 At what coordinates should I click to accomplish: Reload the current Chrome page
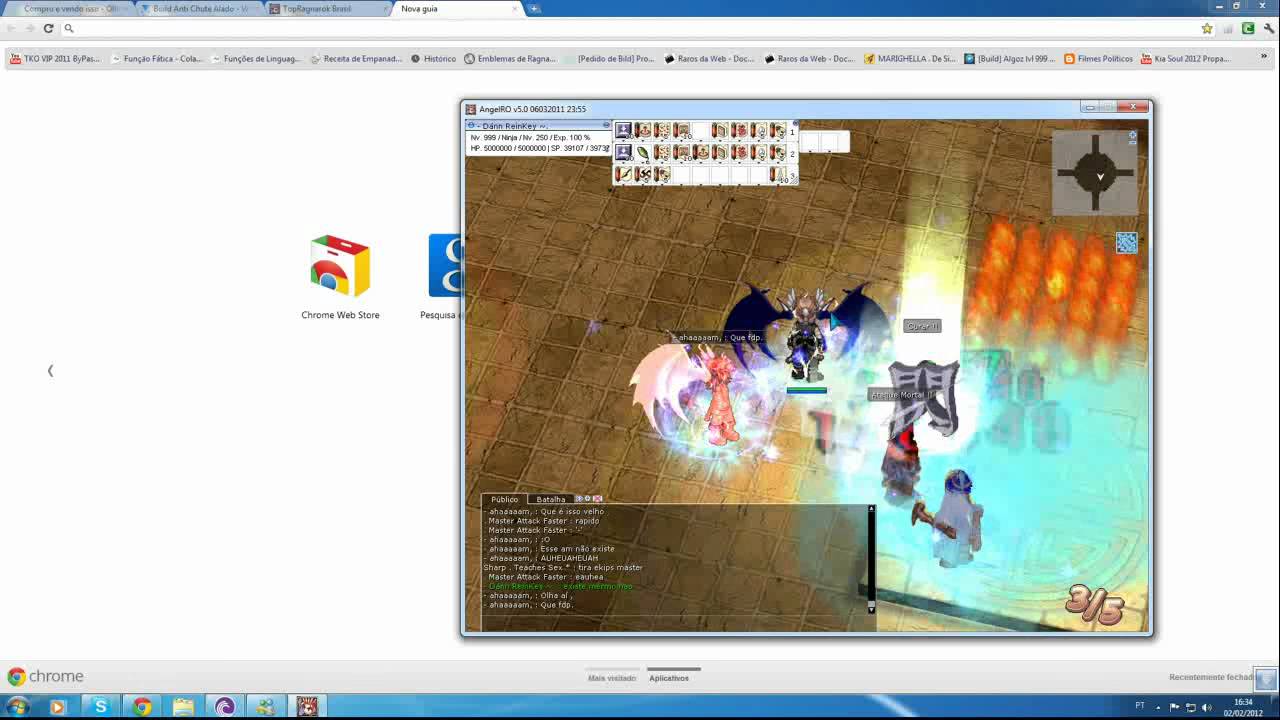[x=48, y=28]
